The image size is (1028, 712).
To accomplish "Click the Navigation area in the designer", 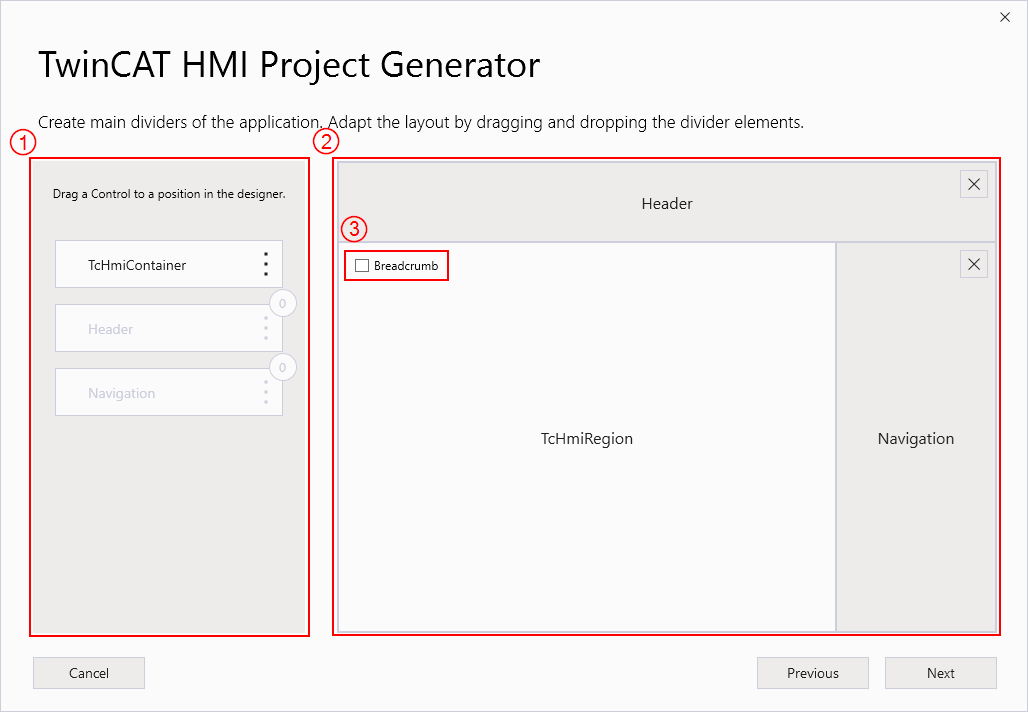I will (916, 438).
